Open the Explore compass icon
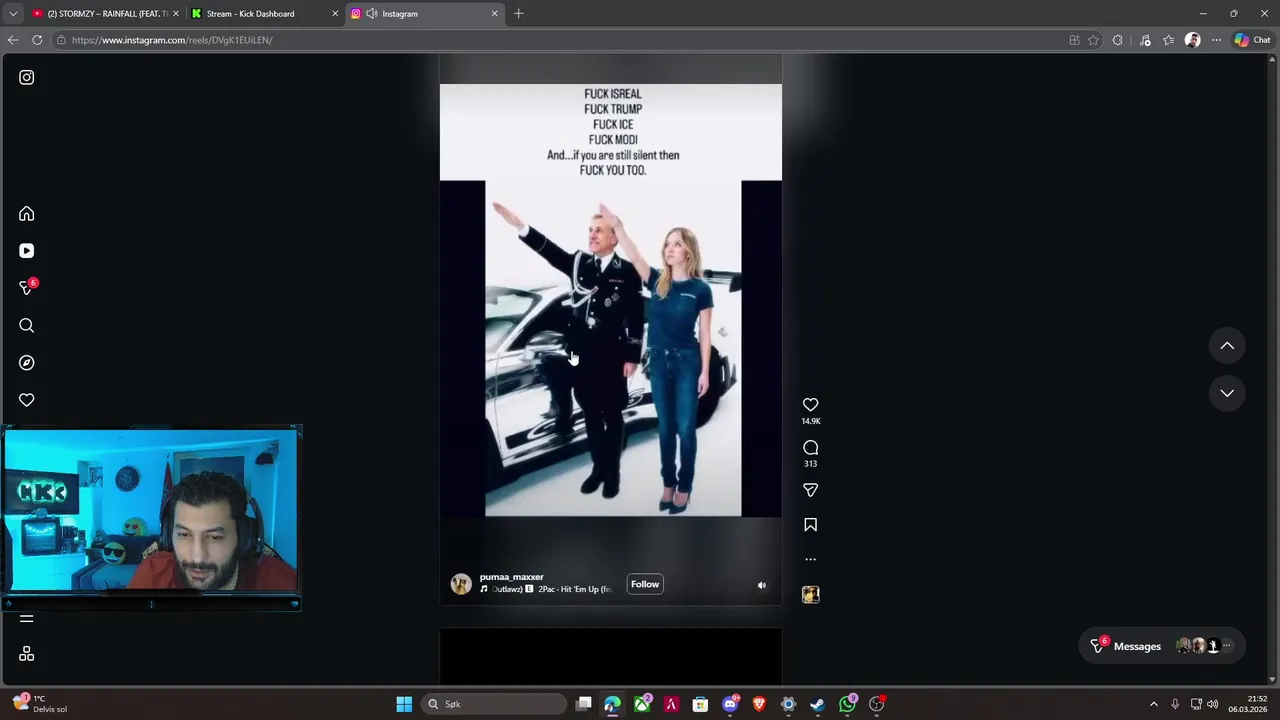Screen dimensions: 1280x720 click(27, 363)
